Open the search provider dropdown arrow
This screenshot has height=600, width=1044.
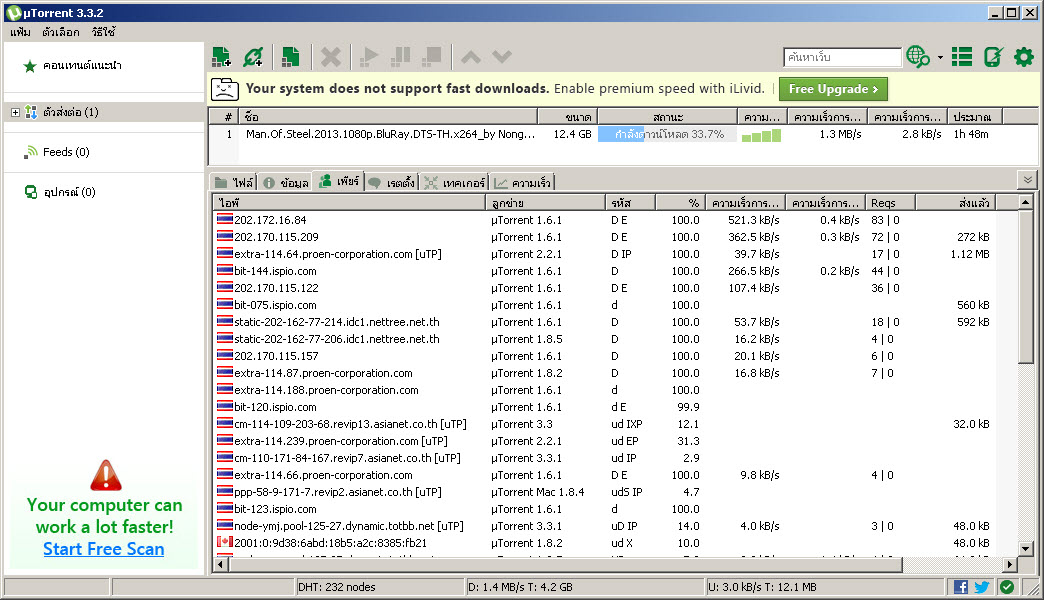click(940, 57)
